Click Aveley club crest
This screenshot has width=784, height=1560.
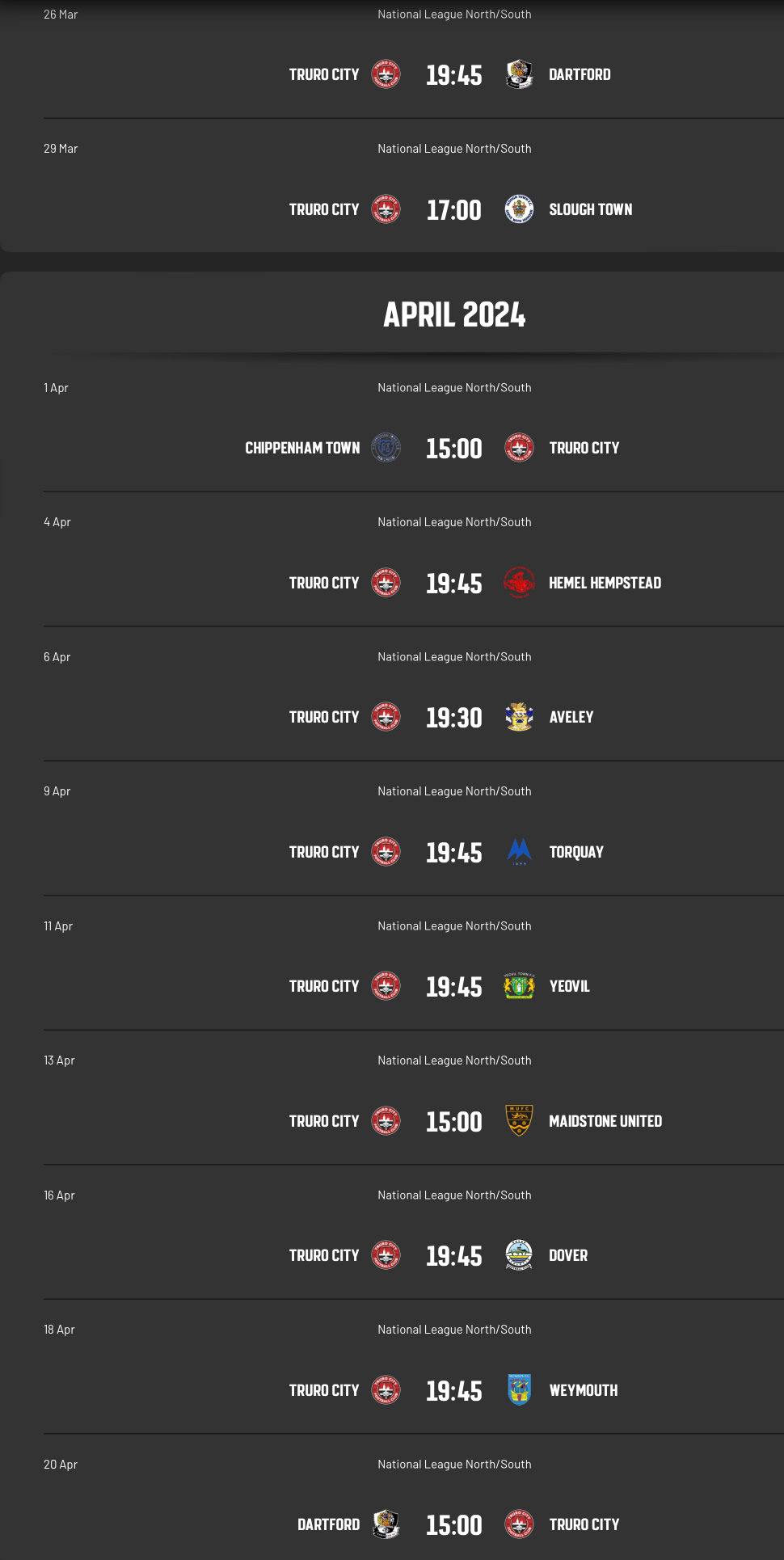tap(519, 717)
